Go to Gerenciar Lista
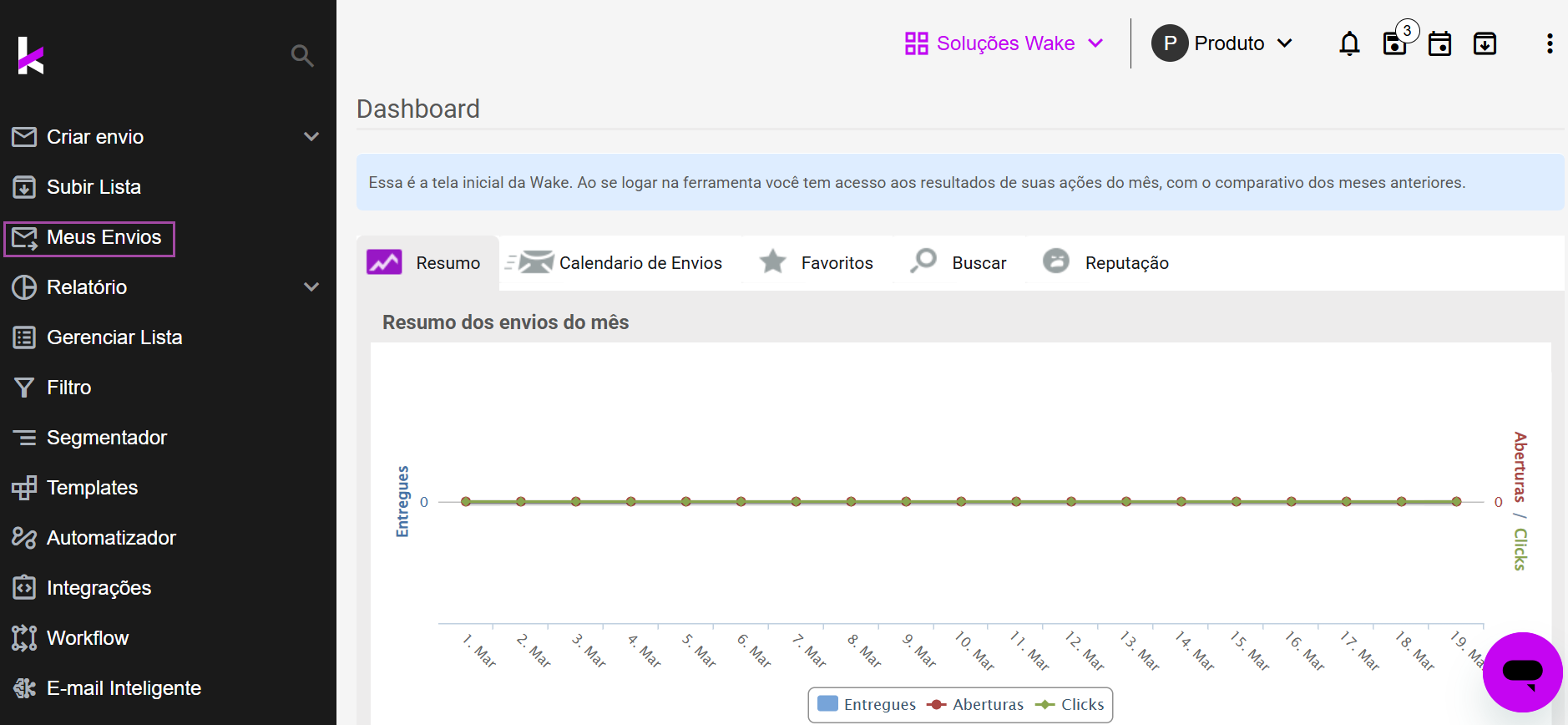This screenshot has height=725, width=1568. click(114, 337)
